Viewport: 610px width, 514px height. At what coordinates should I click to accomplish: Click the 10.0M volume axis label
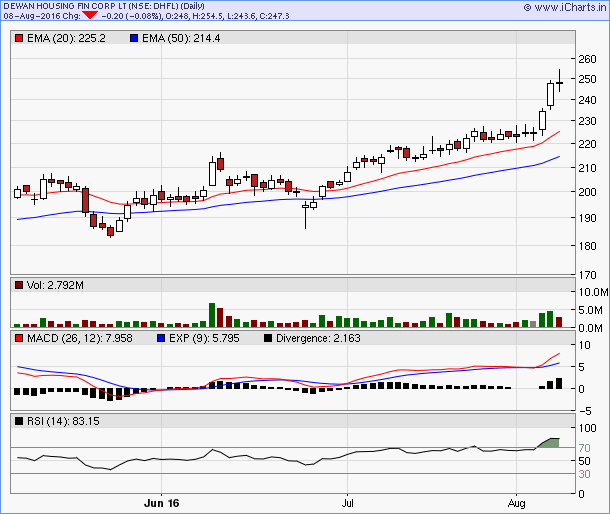593,292
